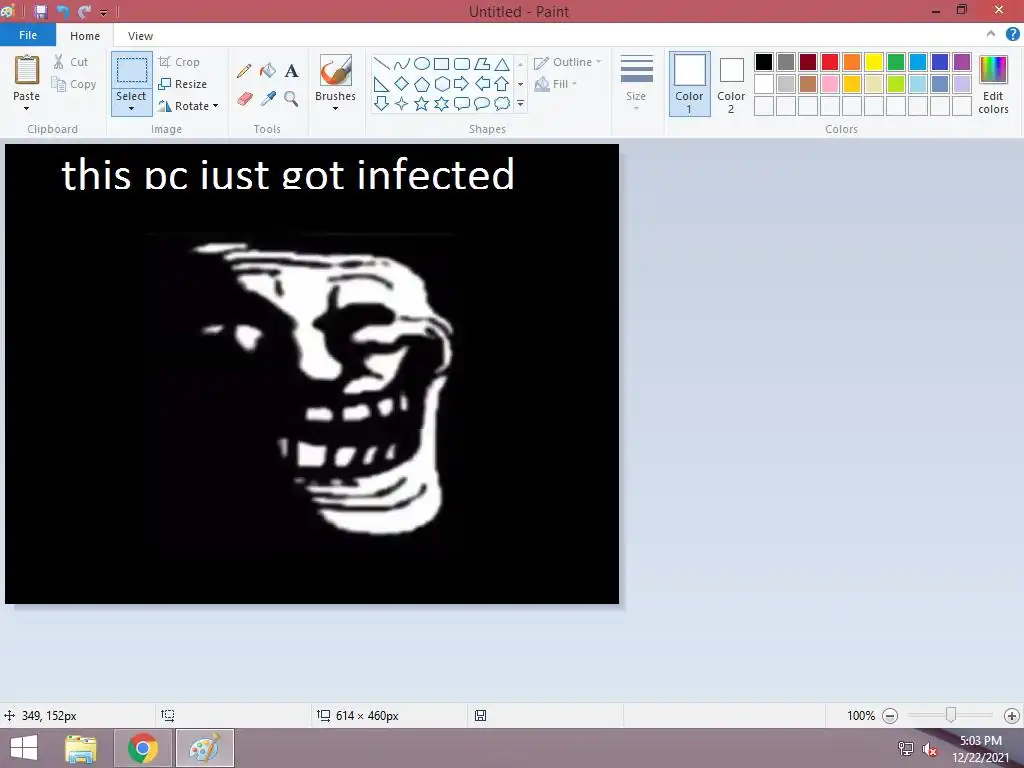Select the Polygon shape
Image resolution: width=1024 pixels, height=768 pixels.
pos(482,63)
